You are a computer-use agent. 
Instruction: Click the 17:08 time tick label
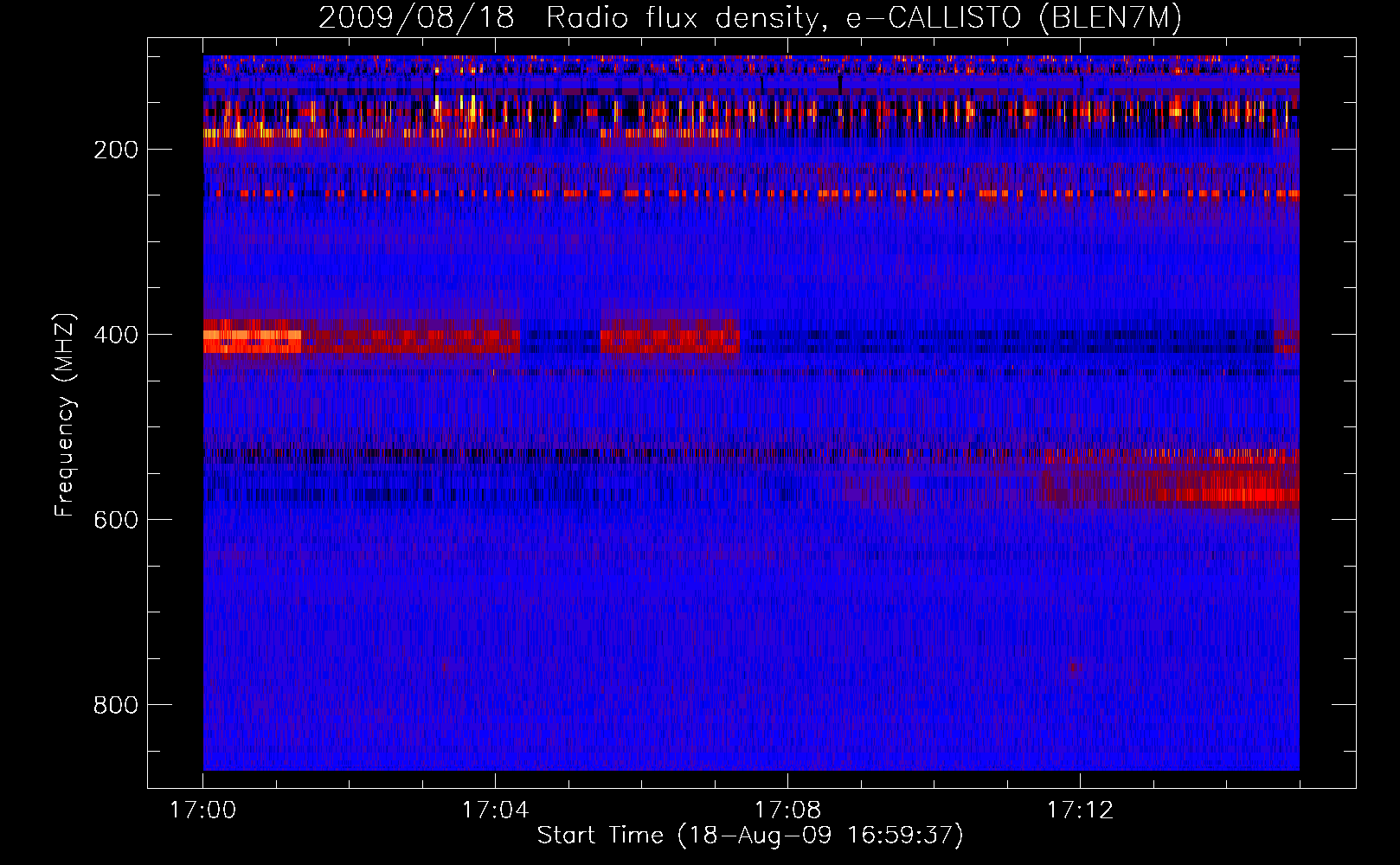click(787, 810)
